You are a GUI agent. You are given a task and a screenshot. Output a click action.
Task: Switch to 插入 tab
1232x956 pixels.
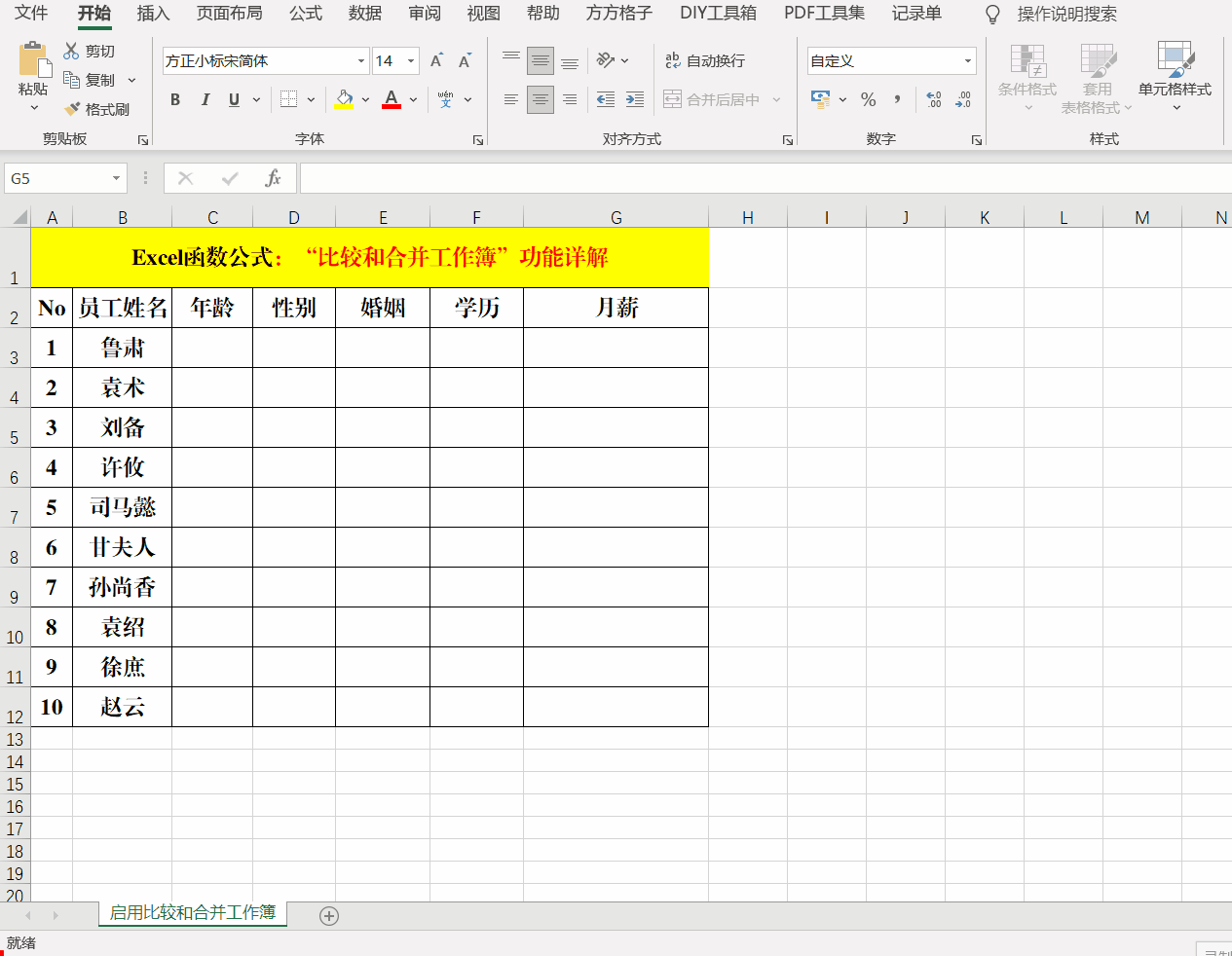pos(153,14)
